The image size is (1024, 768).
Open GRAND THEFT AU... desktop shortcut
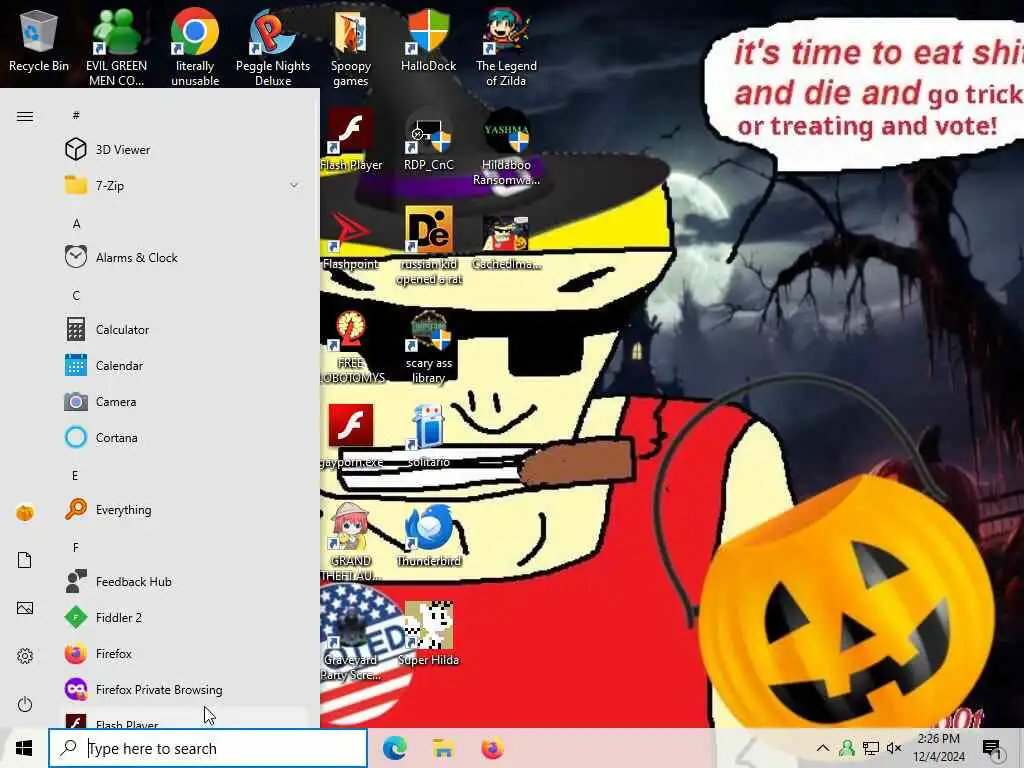click(x=351, y=542)
